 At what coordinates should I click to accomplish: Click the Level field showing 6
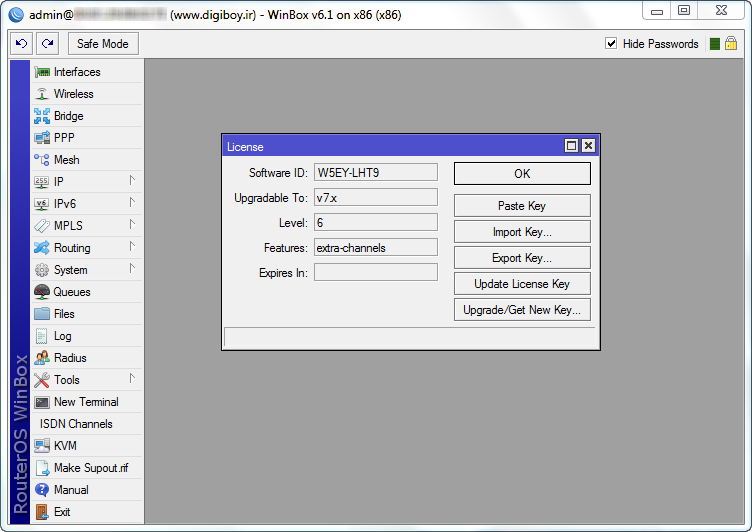376,223
